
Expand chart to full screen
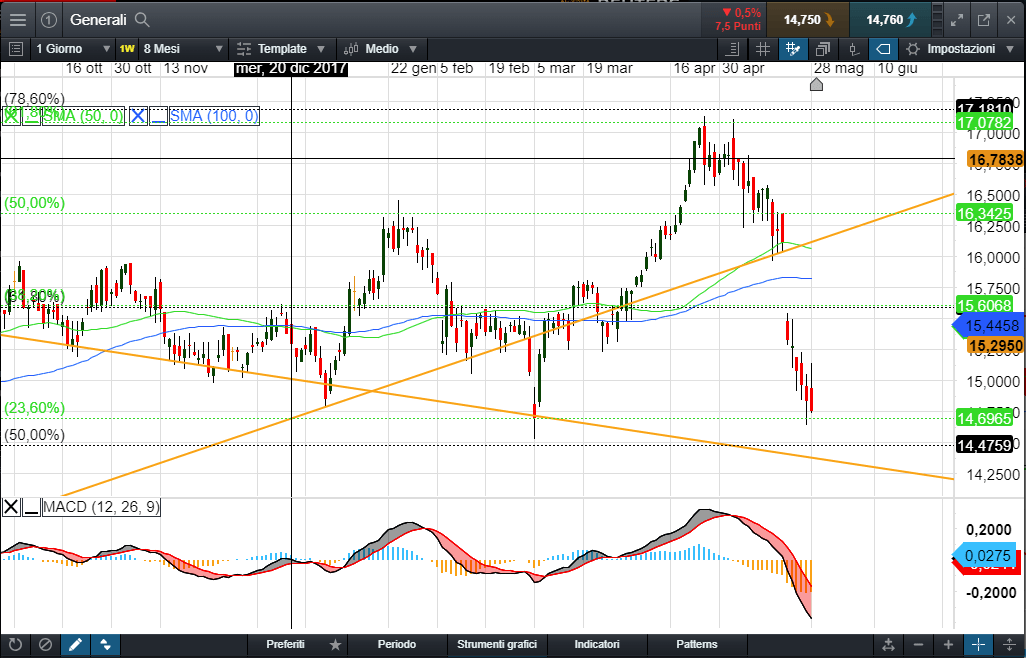(957, 20)
